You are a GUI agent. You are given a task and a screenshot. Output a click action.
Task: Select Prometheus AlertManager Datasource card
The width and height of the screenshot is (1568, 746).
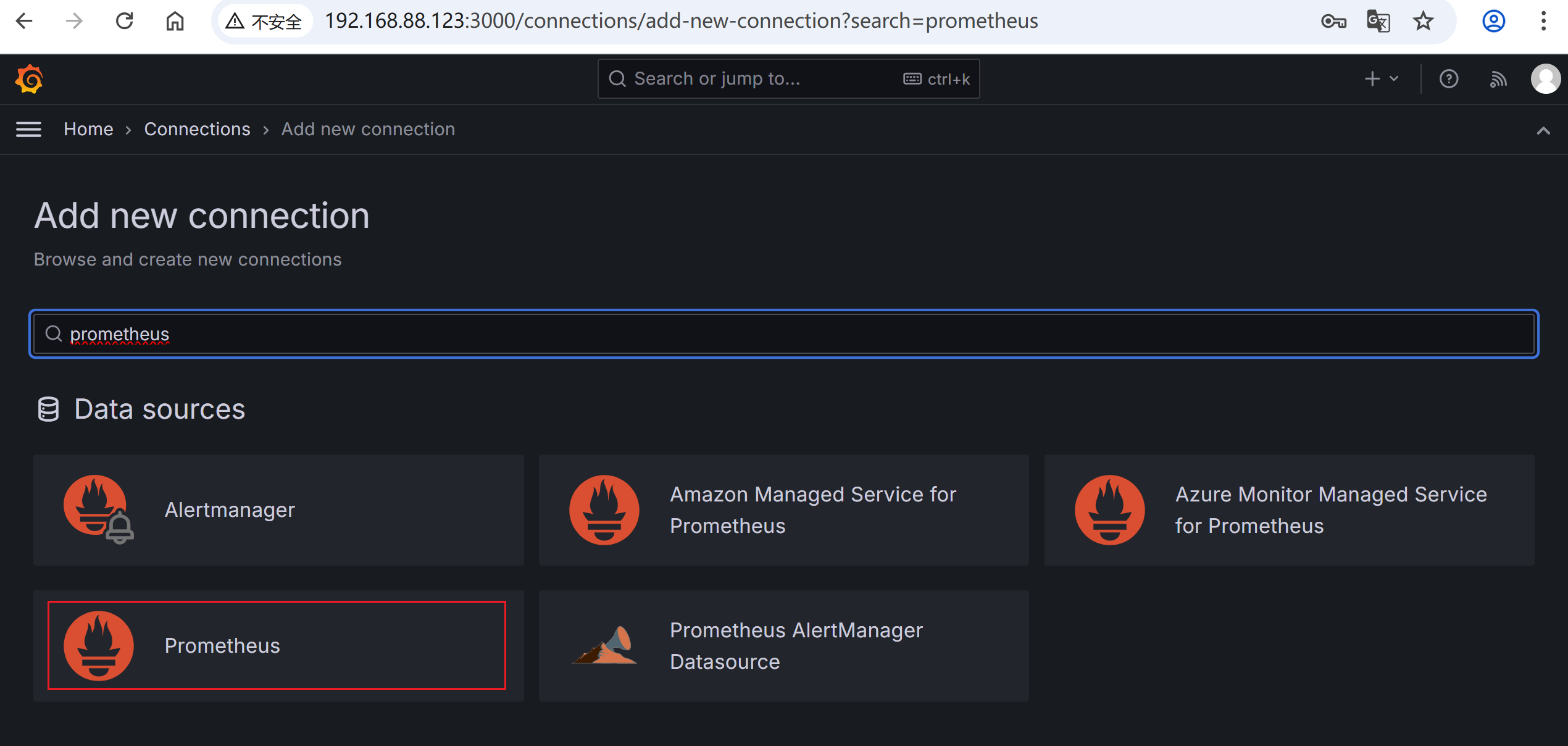coord(784,646)
